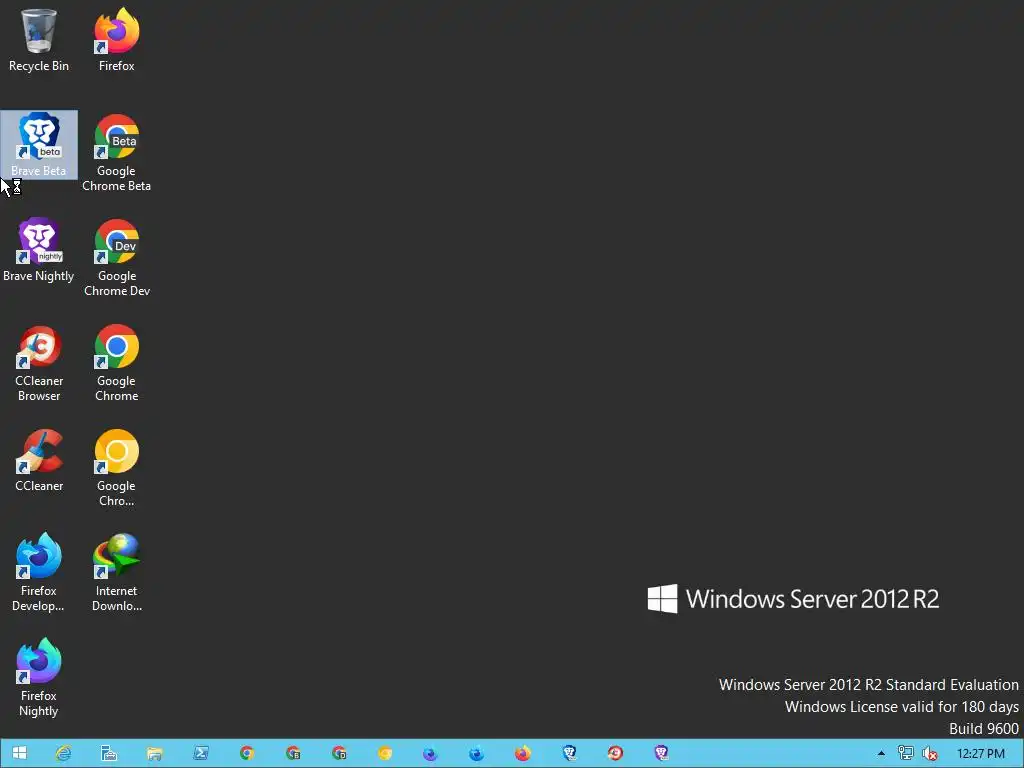Select the CCleaner desktop shortcut

39,460
